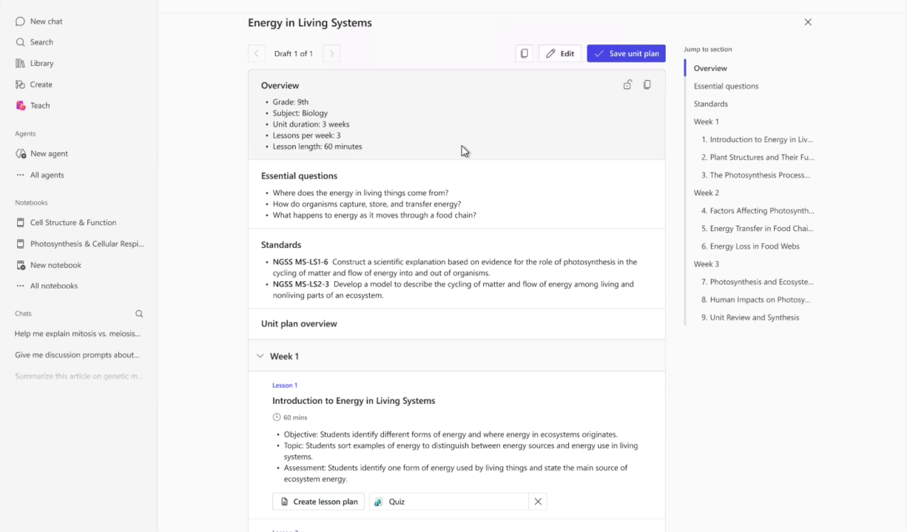The width and height of the screenshot is (907, 532).
Task: Open chat 'Summarize this article on genetic'
Action: click(79, 376)
